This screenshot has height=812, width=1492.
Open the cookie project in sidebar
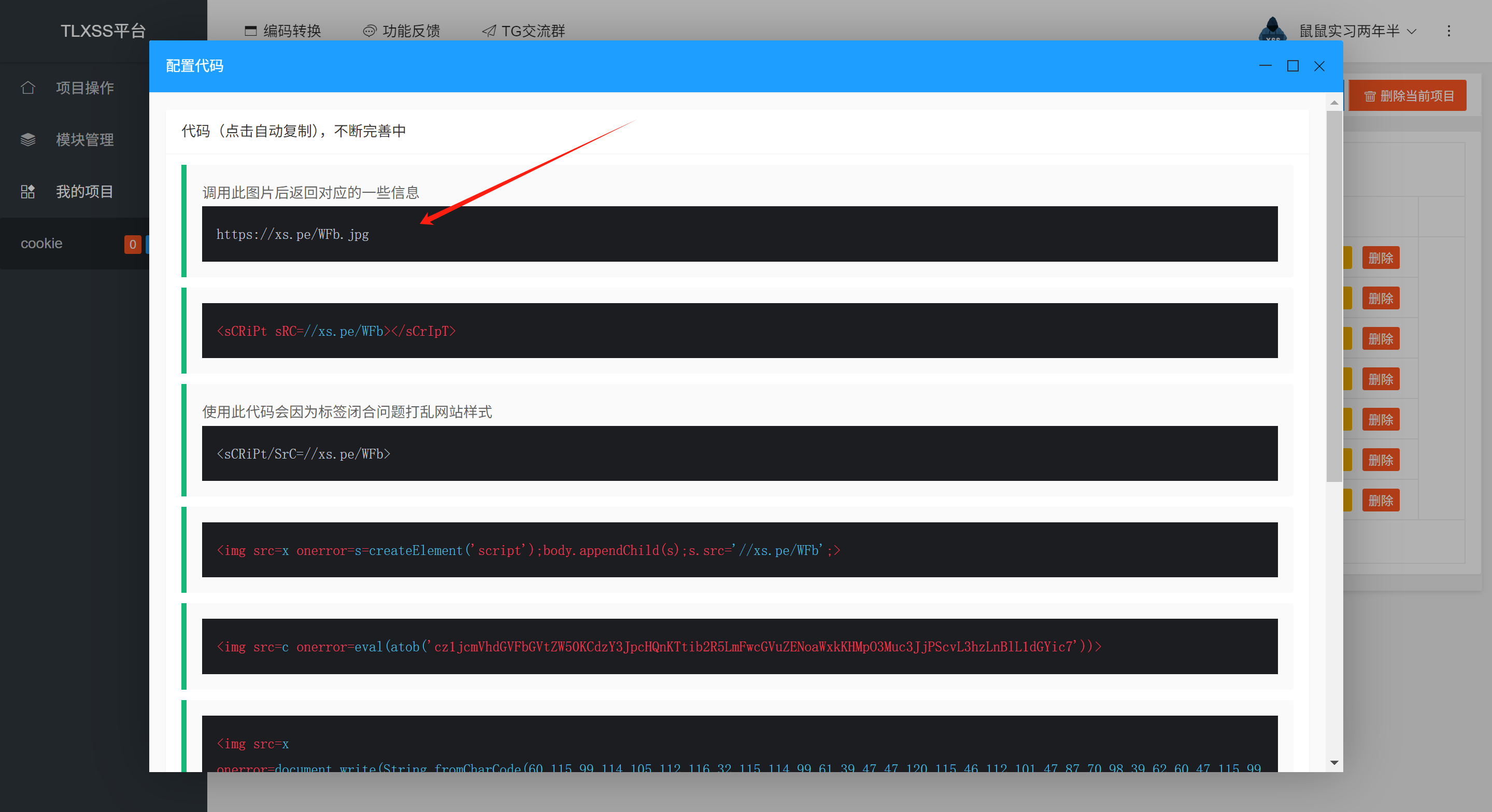pyautogui.click(x=41, y=243)
